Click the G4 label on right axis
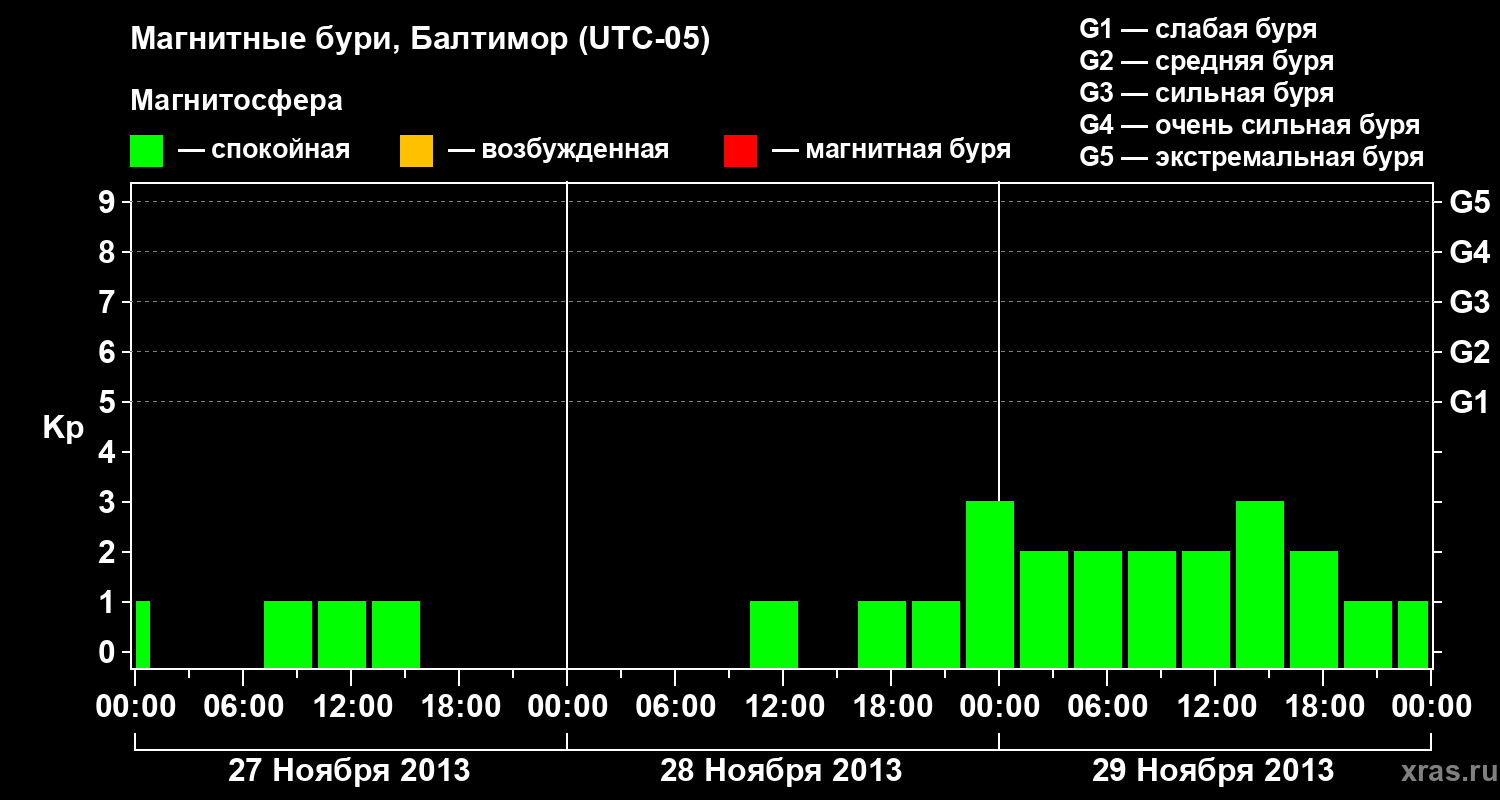The image size is (1500, 800). click(x=1470, y=252)
